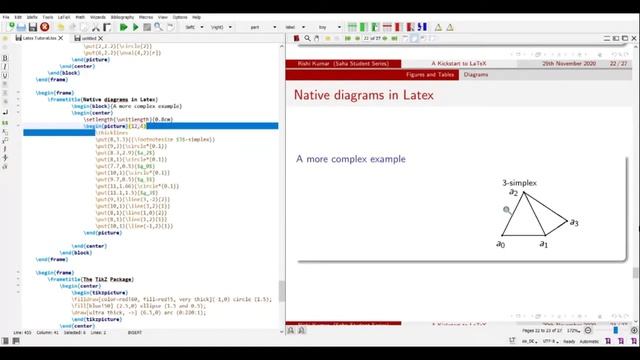
Task: Open the LaTeX menu
Action: pyautogui.click(x=64, y=17)
